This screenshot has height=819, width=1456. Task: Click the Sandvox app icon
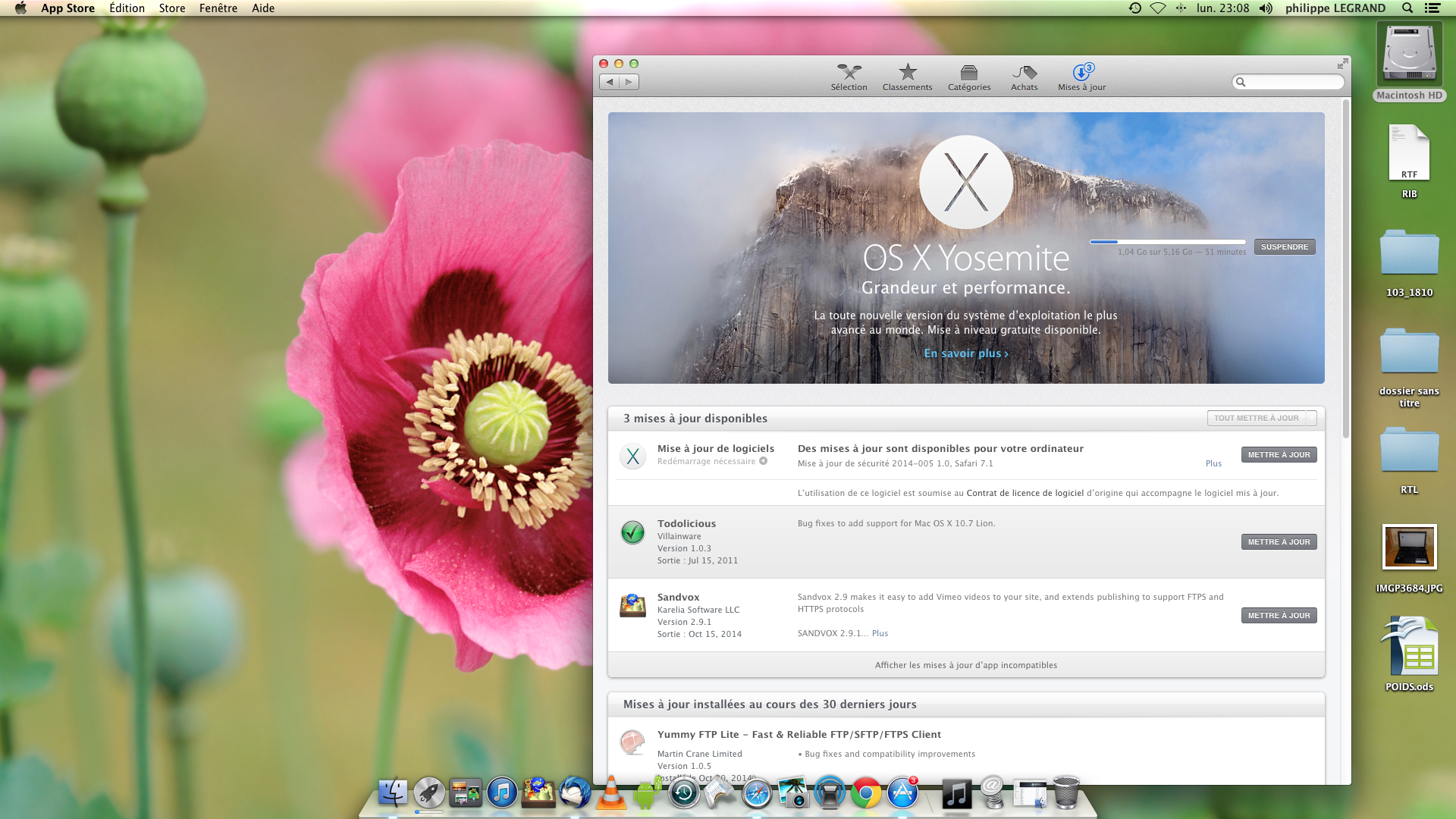tap(632, 606)
